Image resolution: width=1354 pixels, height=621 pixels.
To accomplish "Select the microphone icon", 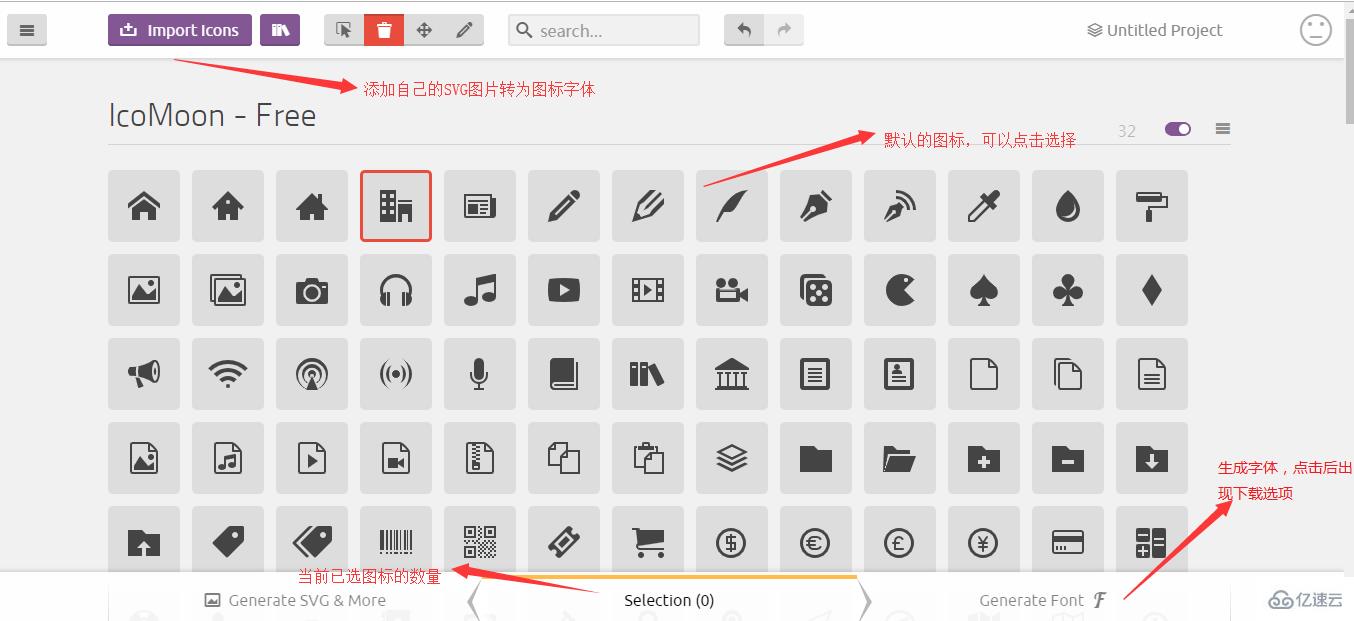I will tap(480, 374).
